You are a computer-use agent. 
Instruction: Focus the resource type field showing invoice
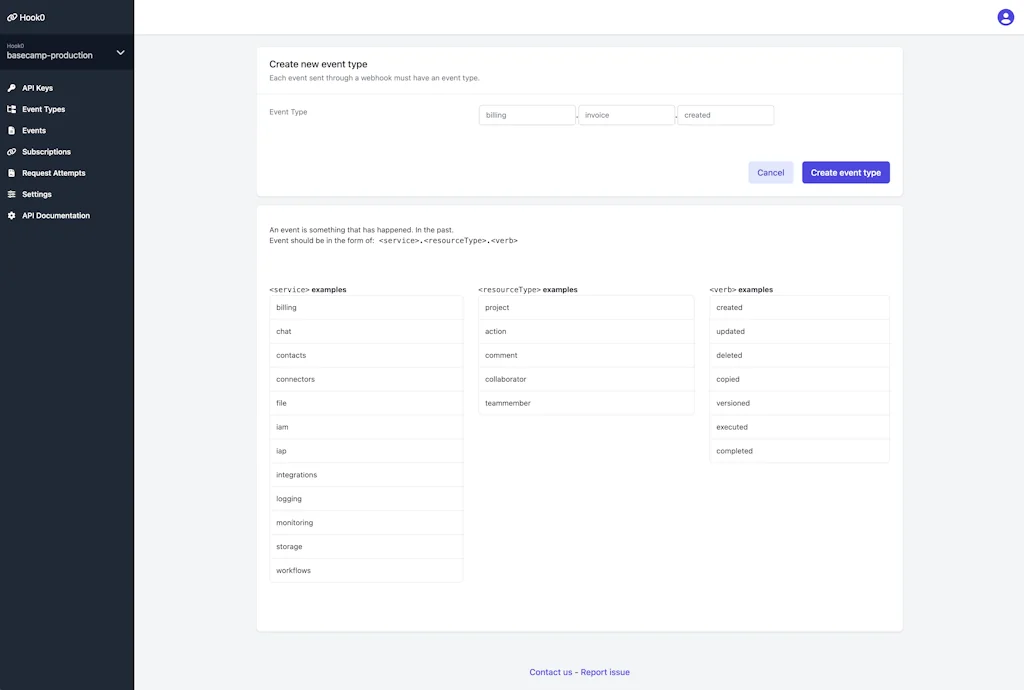626,115
